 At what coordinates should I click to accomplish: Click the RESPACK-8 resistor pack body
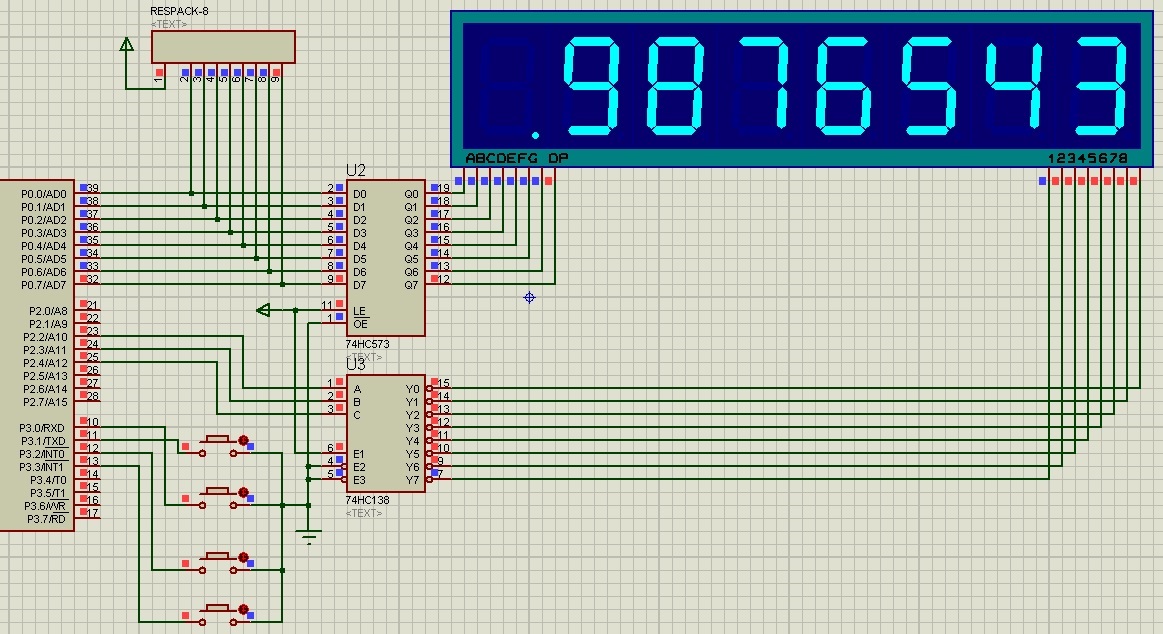point(223,47)
